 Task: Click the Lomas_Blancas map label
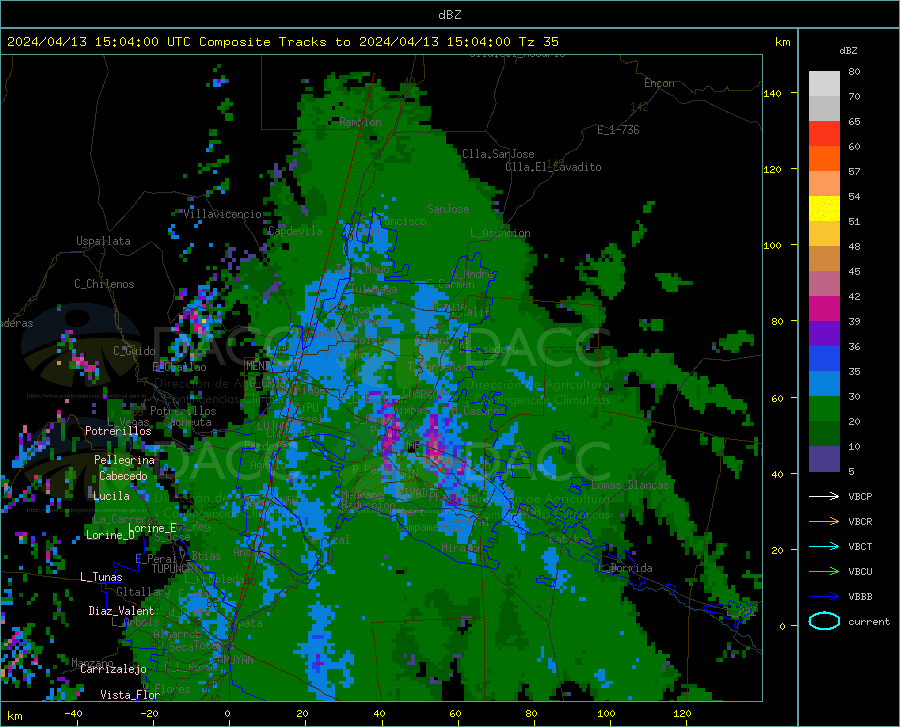point(630,485)
